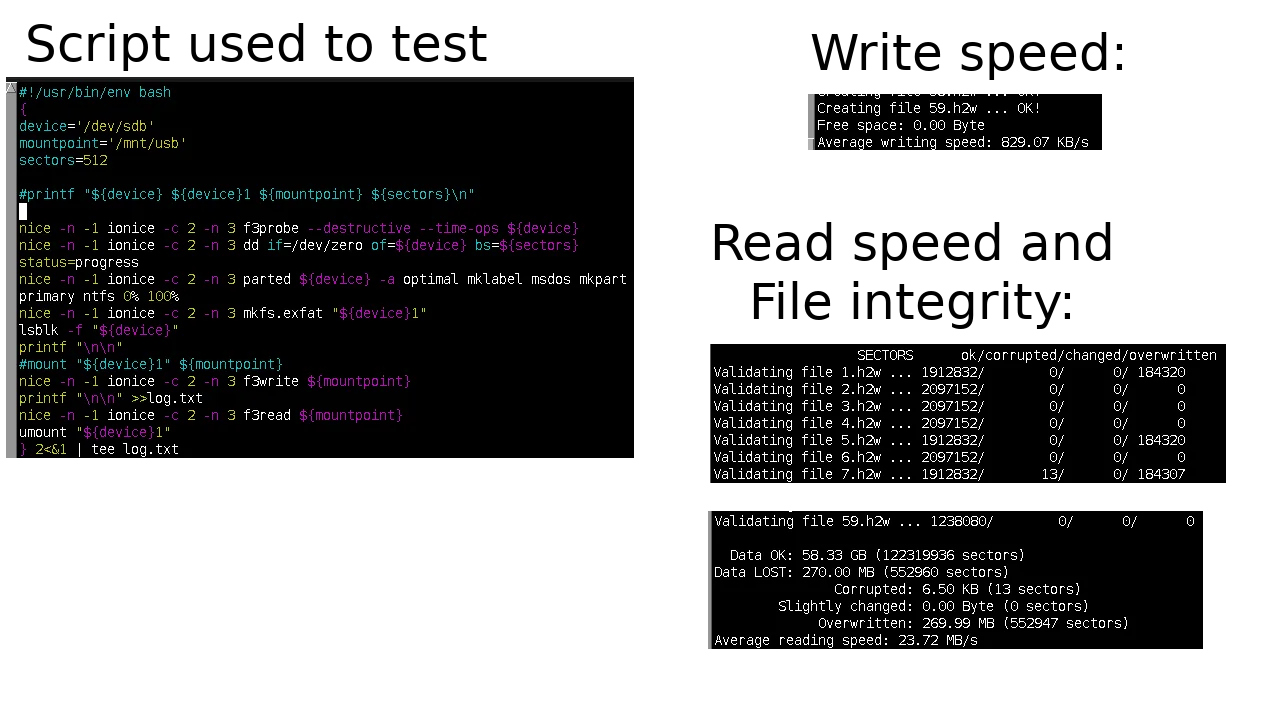Click the "lsblk -f" command line
1280x720 pixels.
tap(99, 330)
